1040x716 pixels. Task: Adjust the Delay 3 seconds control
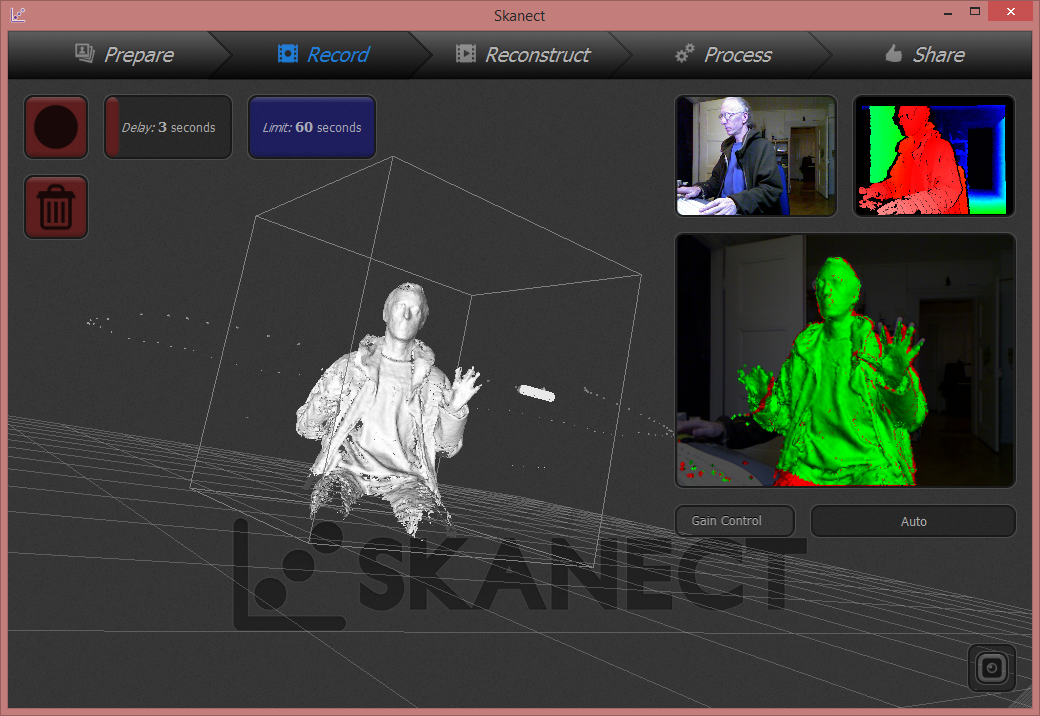click(x=168, y=127)
